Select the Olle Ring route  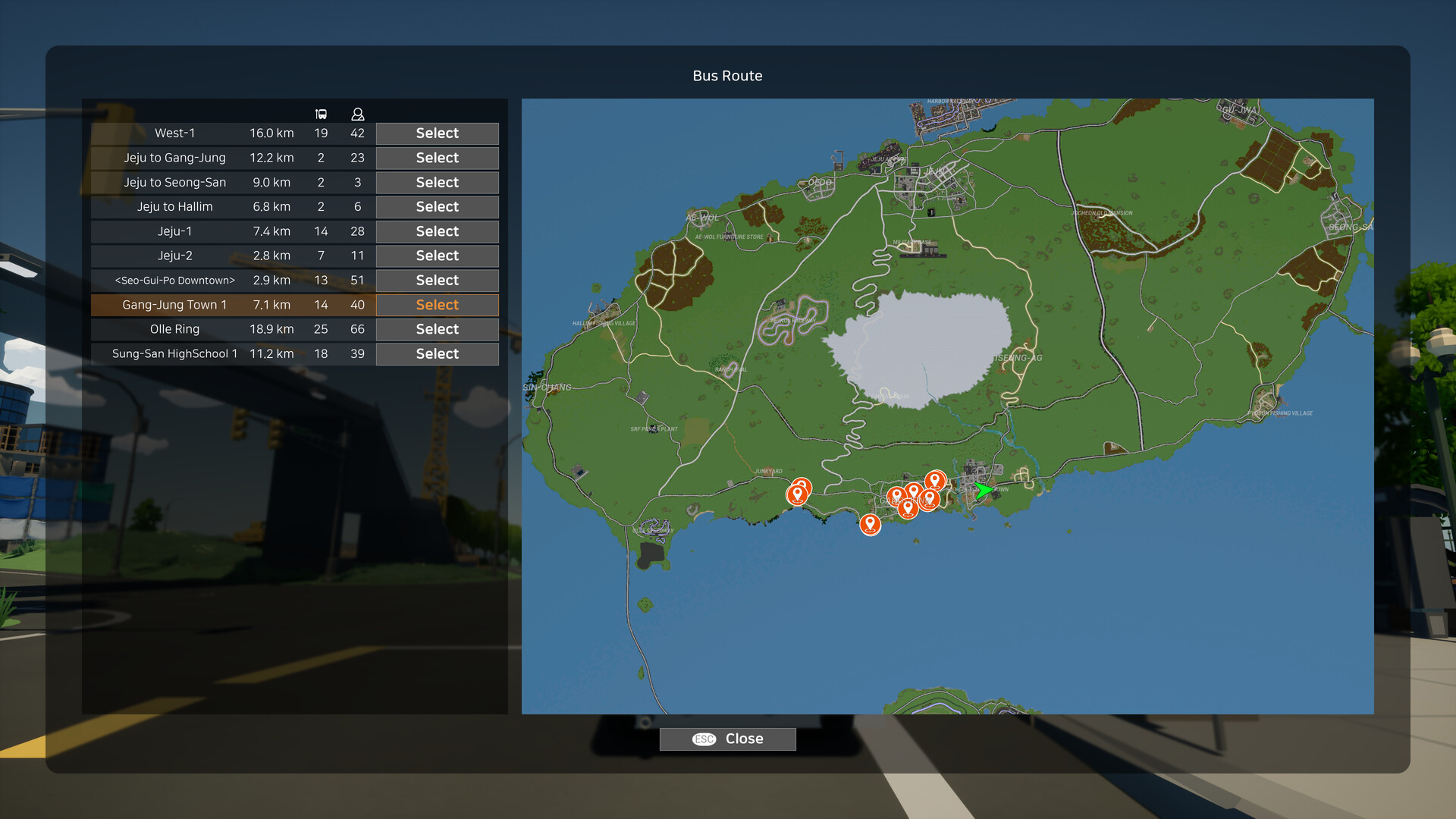[436, 329]
